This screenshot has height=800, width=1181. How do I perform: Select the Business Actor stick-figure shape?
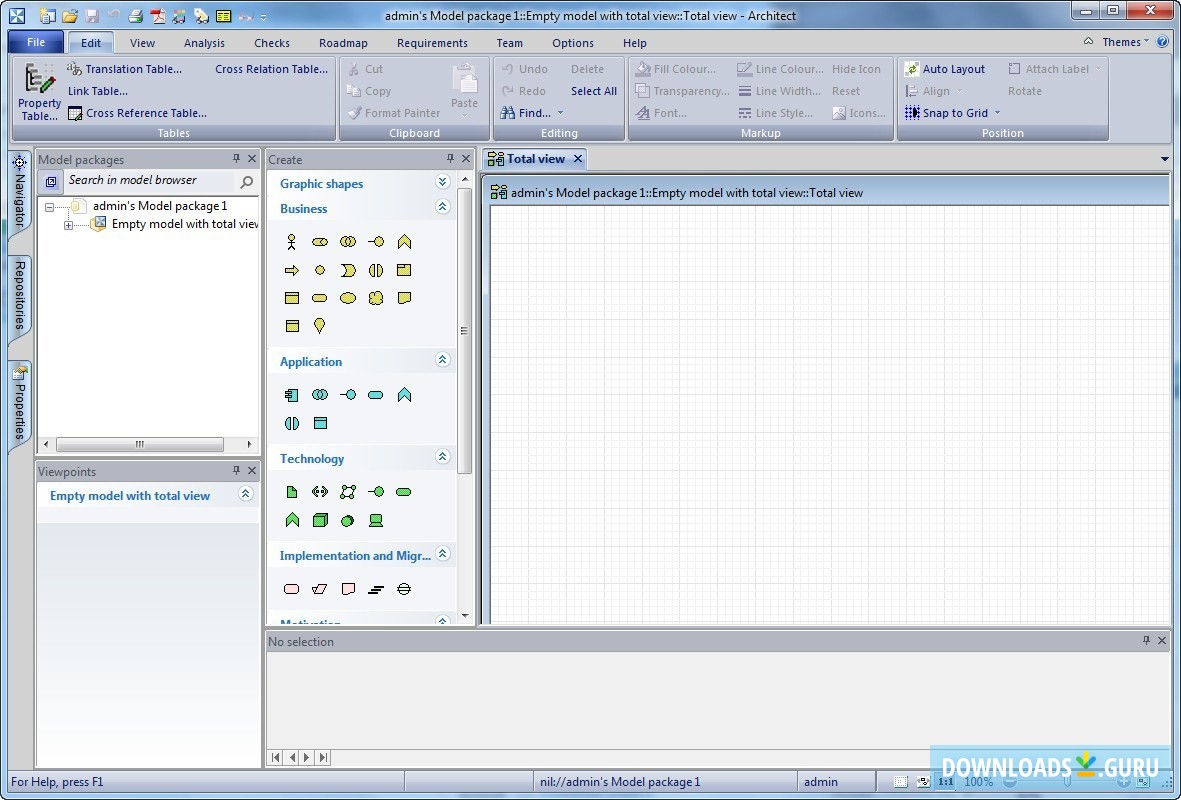pyautogui.click(x=291, y=242)
